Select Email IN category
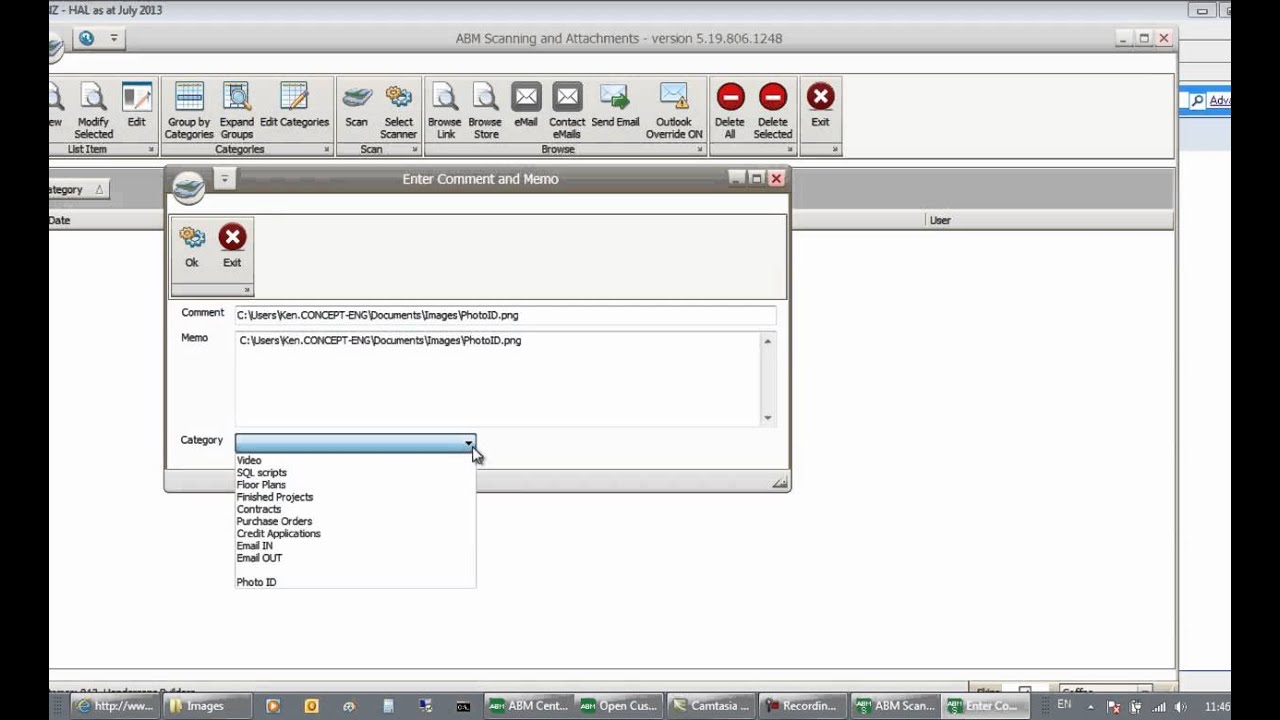Screen dimensions: 1280x720 pos(255,546)
